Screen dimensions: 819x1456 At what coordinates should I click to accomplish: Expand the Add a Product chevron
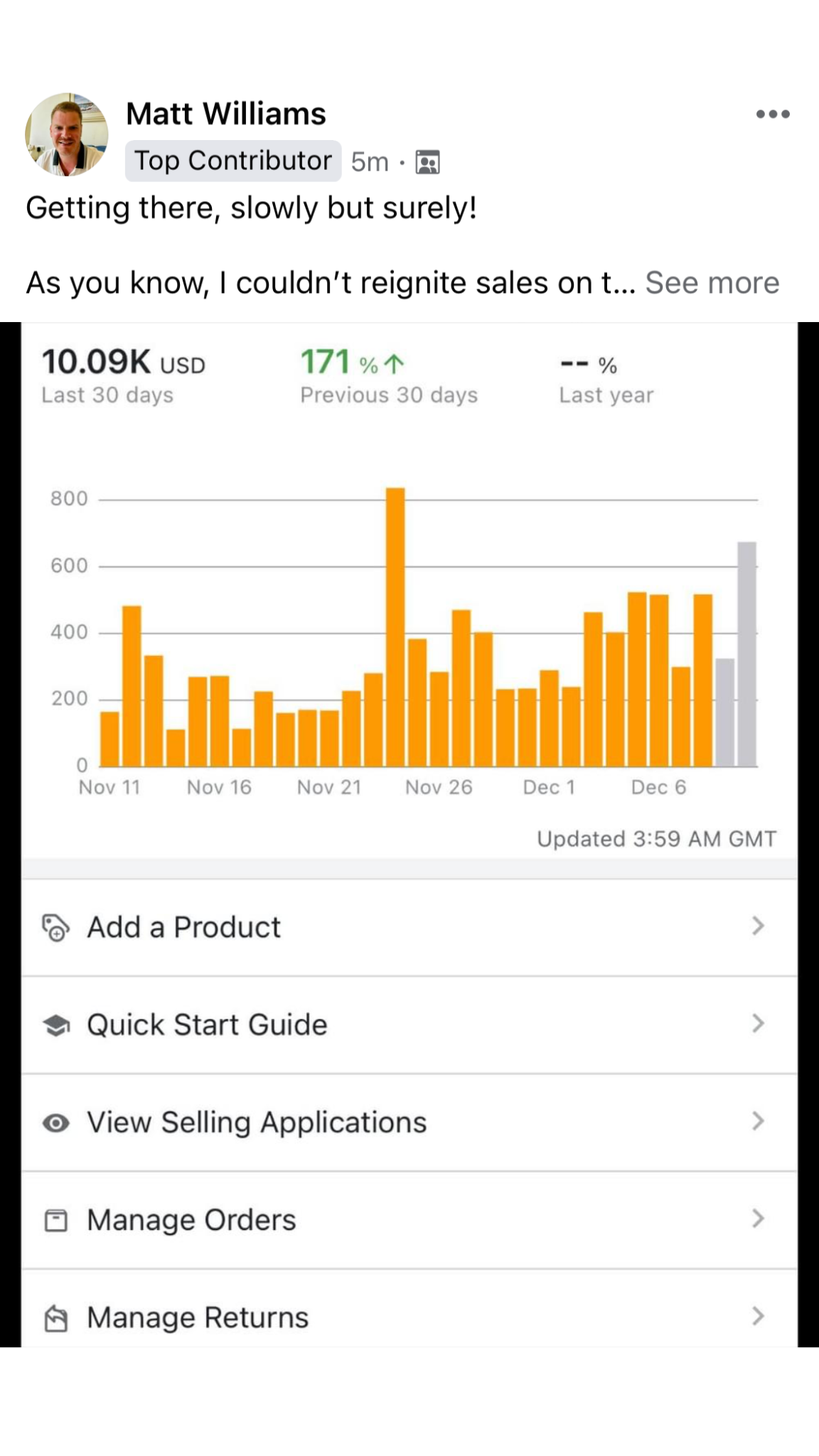click(x=758, y=926)
